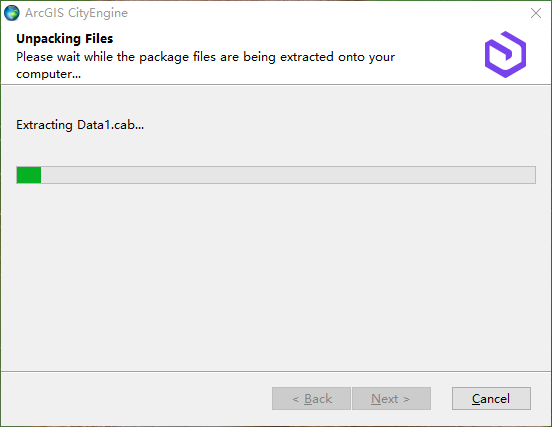Viewport: 552px width, 427px height.
Task: Click the "ArcGIS CityEngine" window title text
Action: [76, 13]
